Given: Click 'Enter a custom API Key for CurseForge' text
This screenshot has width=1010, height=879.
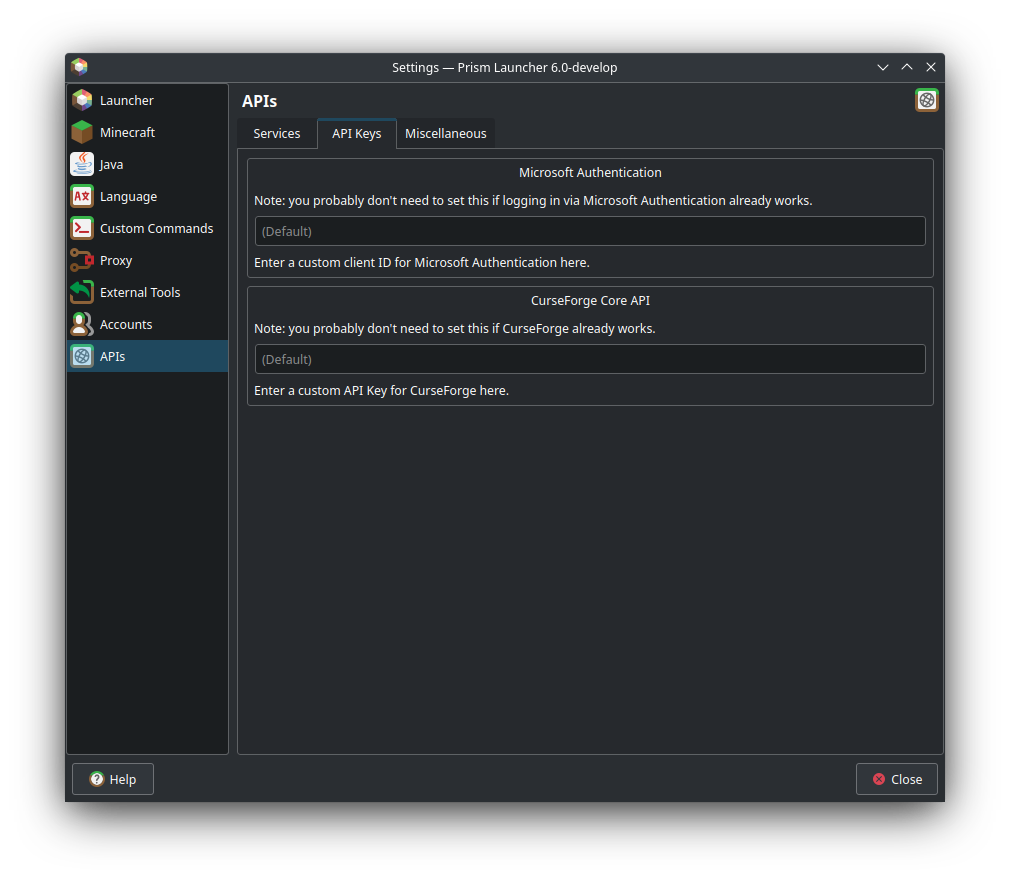Looking at the screenshot, I should pos(381,391).
